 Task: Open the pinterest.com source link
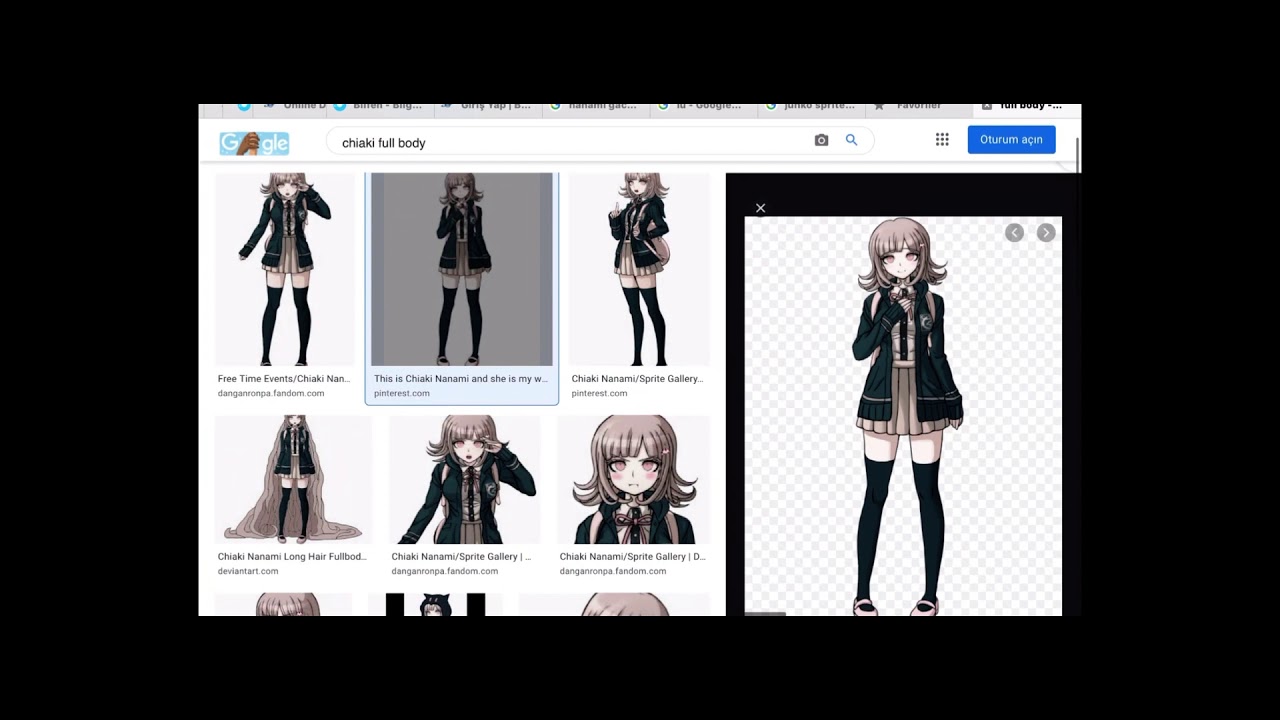[x=402, y=393]
